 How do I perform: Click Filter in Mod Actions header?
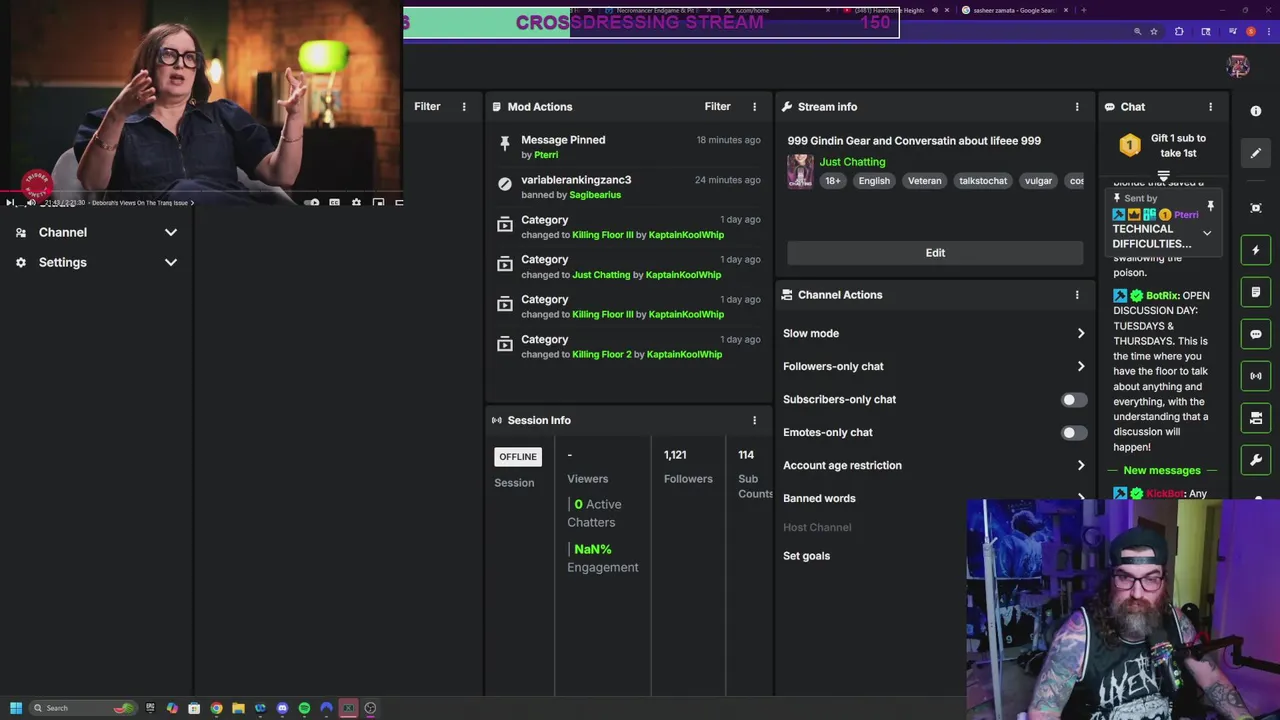coord(718,107)
